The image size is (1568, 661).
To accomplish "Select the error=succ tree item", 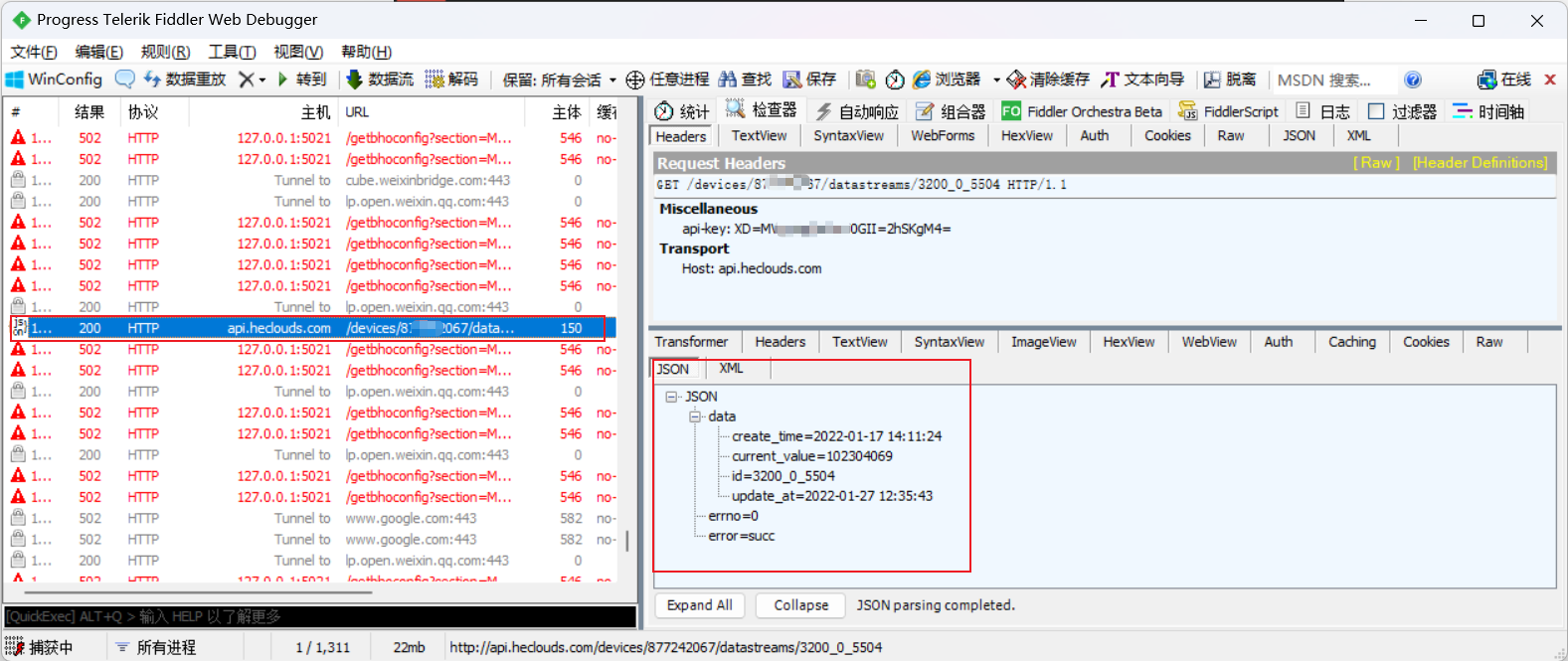I will point(742,536).
